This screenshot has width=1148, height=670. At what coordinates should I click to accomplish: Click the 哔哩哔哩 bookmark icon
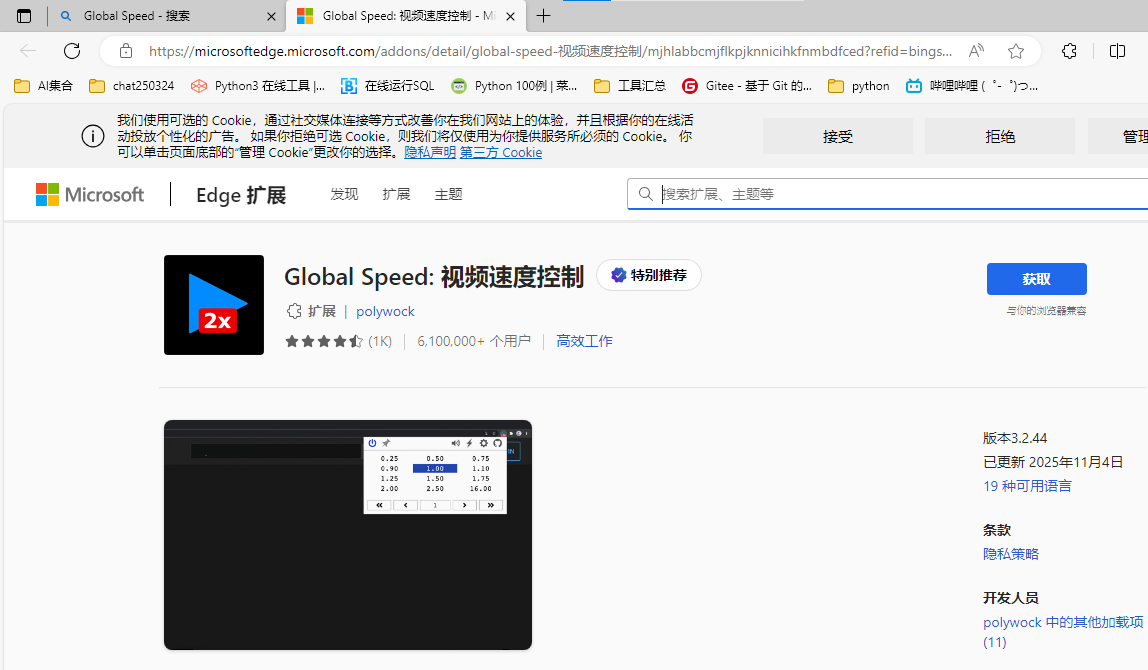tap(913, 86)
